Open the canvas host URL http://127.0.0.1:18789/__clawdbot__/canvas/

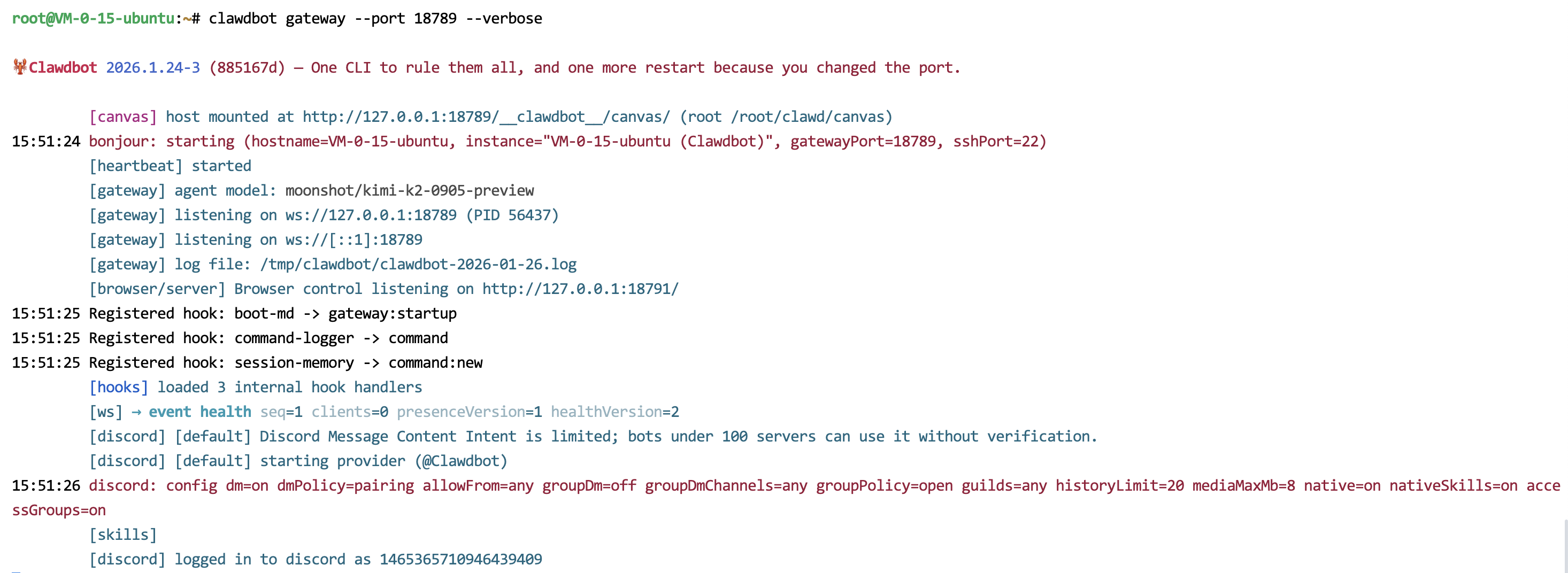(486, 117)
